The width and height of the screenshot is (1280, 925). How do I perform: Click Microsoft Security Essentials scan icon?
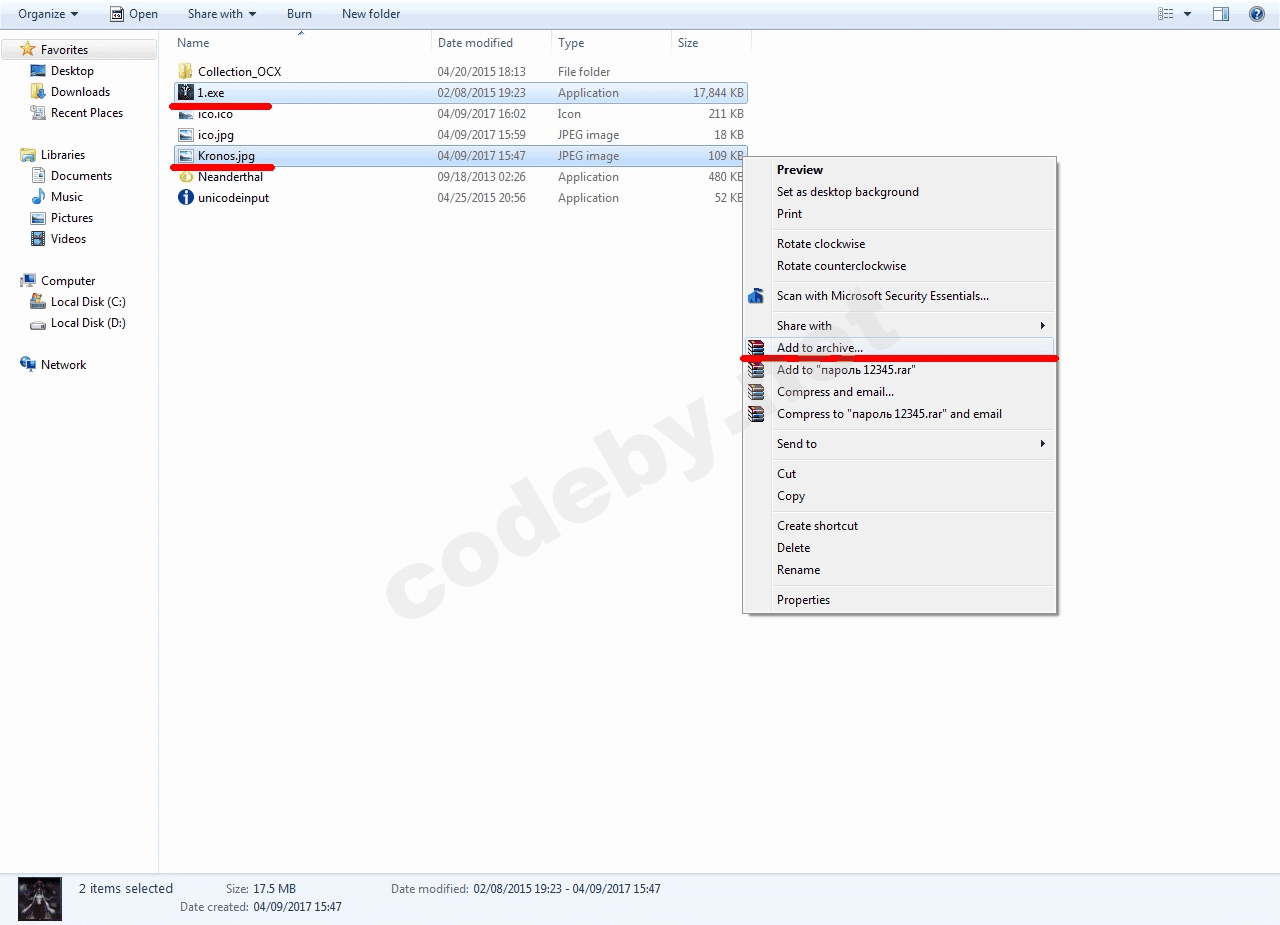[756, 296]
